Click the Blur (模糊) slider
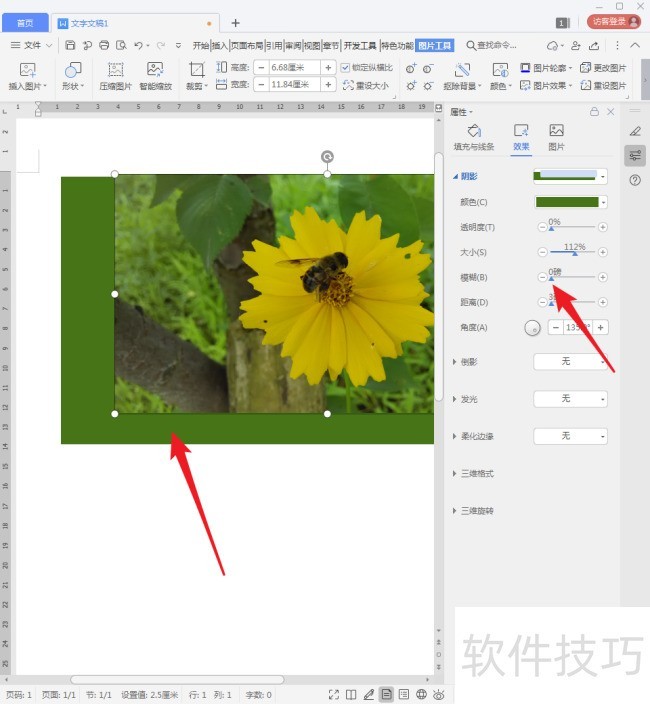650x704 pixels. pyautogui.click(x=572, y=277)
